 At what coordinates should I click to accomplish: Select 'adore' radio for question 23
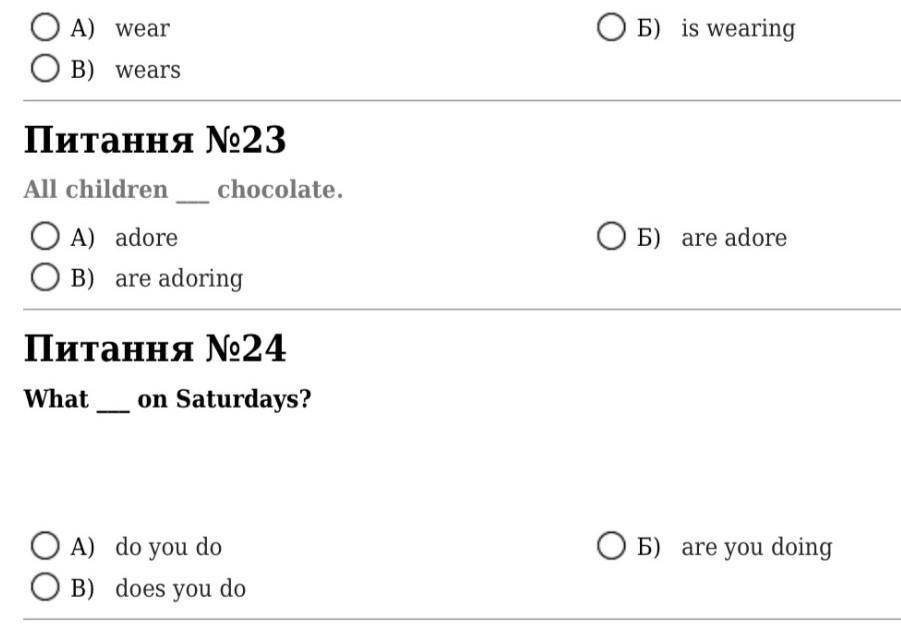45,237
